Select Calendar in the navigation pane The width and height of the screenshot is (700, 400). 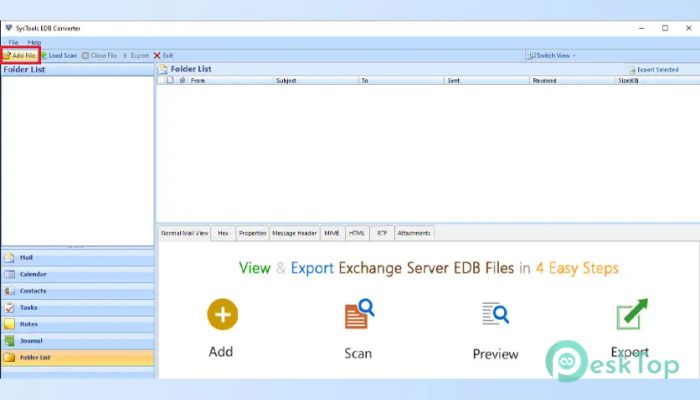click(78, 274)
